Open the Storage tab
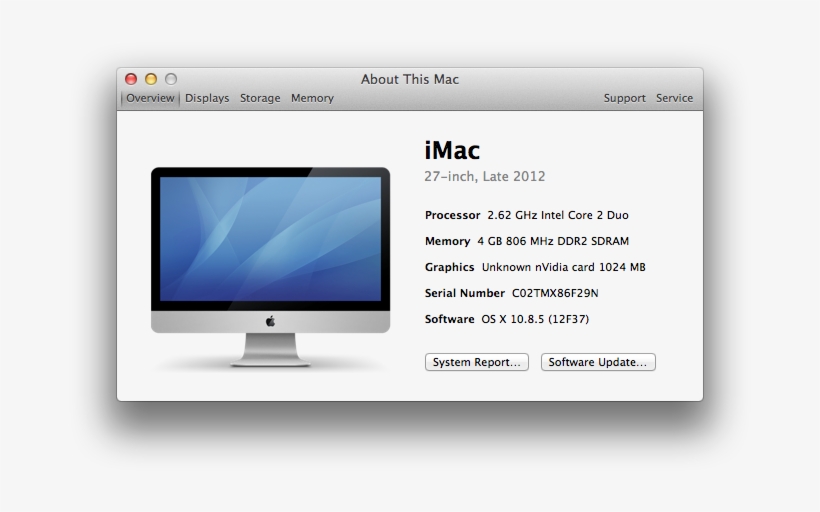 pyautogui.click(x=260, y=98)
